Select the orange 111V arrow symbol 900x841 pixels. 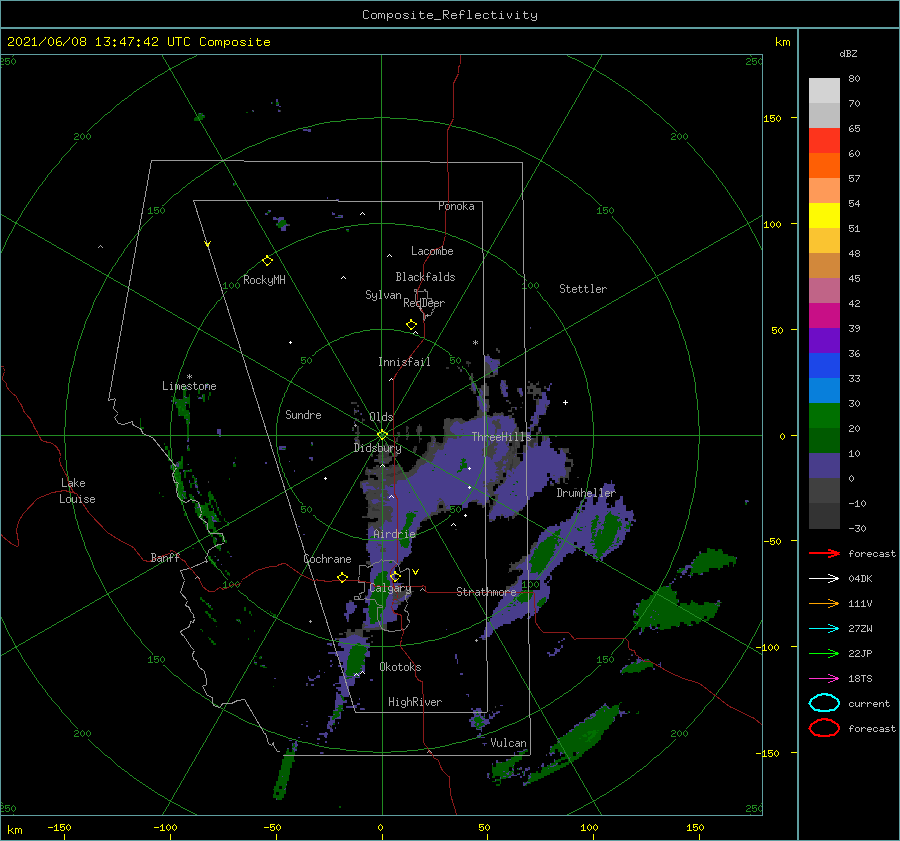click(824, 603)
